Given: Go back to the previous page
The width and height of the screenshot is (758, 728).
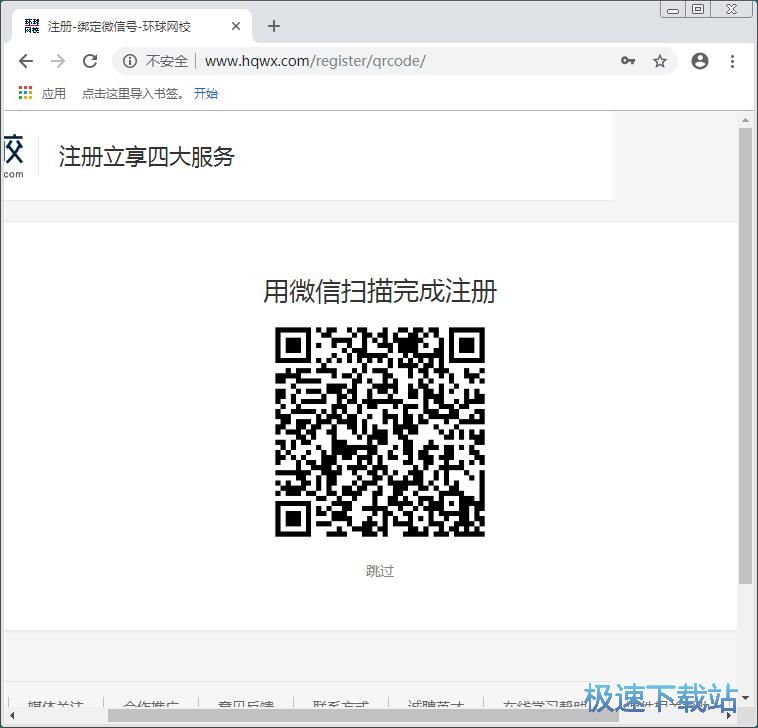Looking at the screenshot, I should point(26,61).
